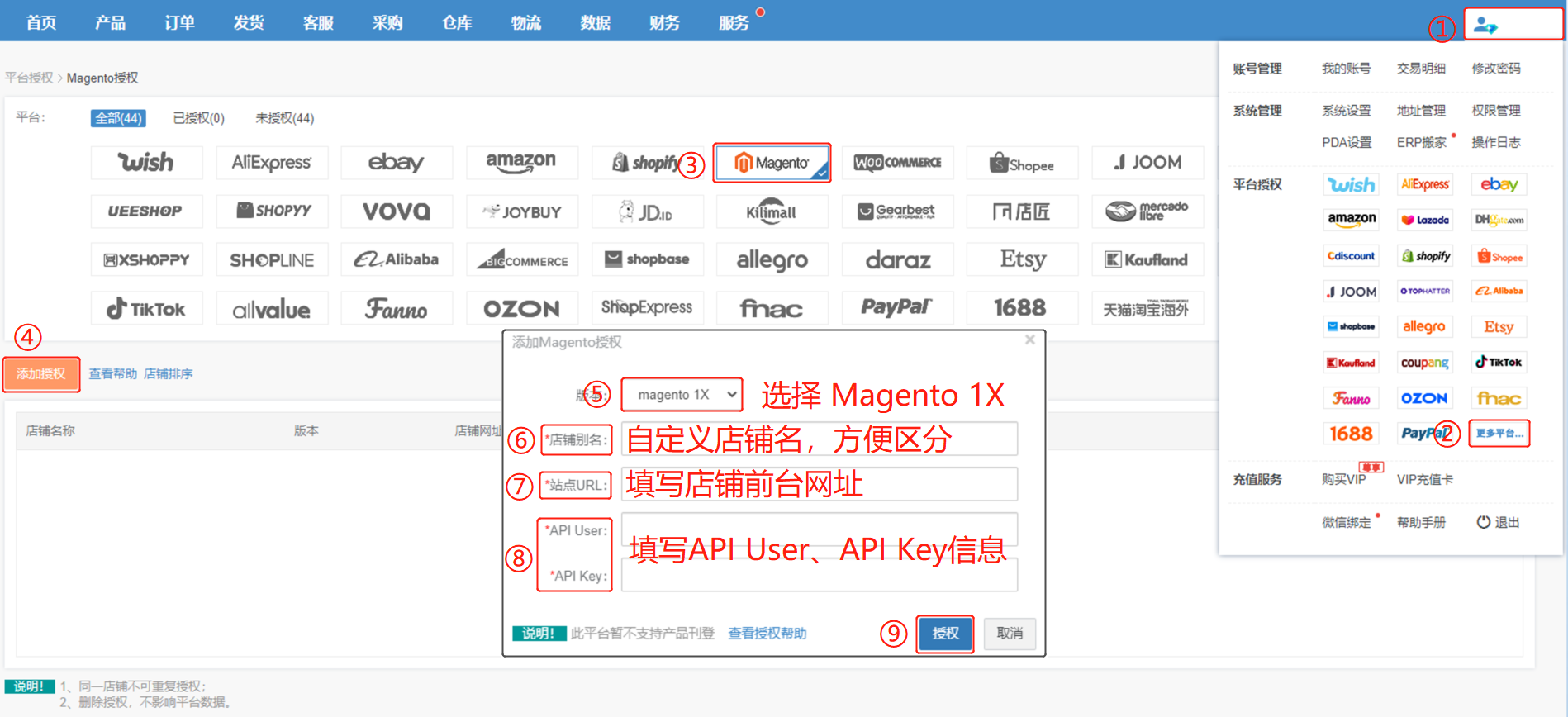Open 我的账号 in the account panel
The width and height of the screenshot is (1568, 717).
[x=1346, y=69]
